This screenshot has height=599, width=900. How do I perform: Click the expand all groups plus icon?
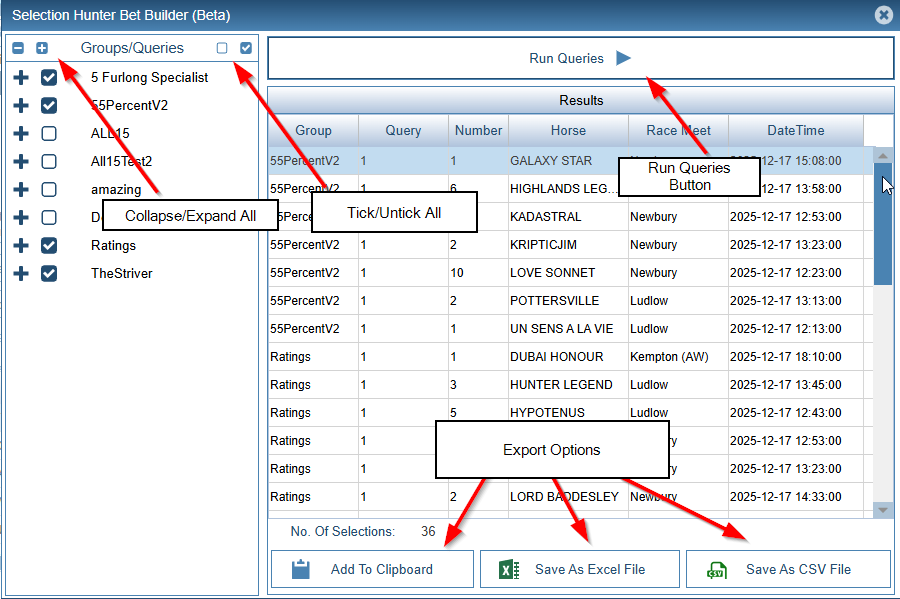tap(42, 48)
